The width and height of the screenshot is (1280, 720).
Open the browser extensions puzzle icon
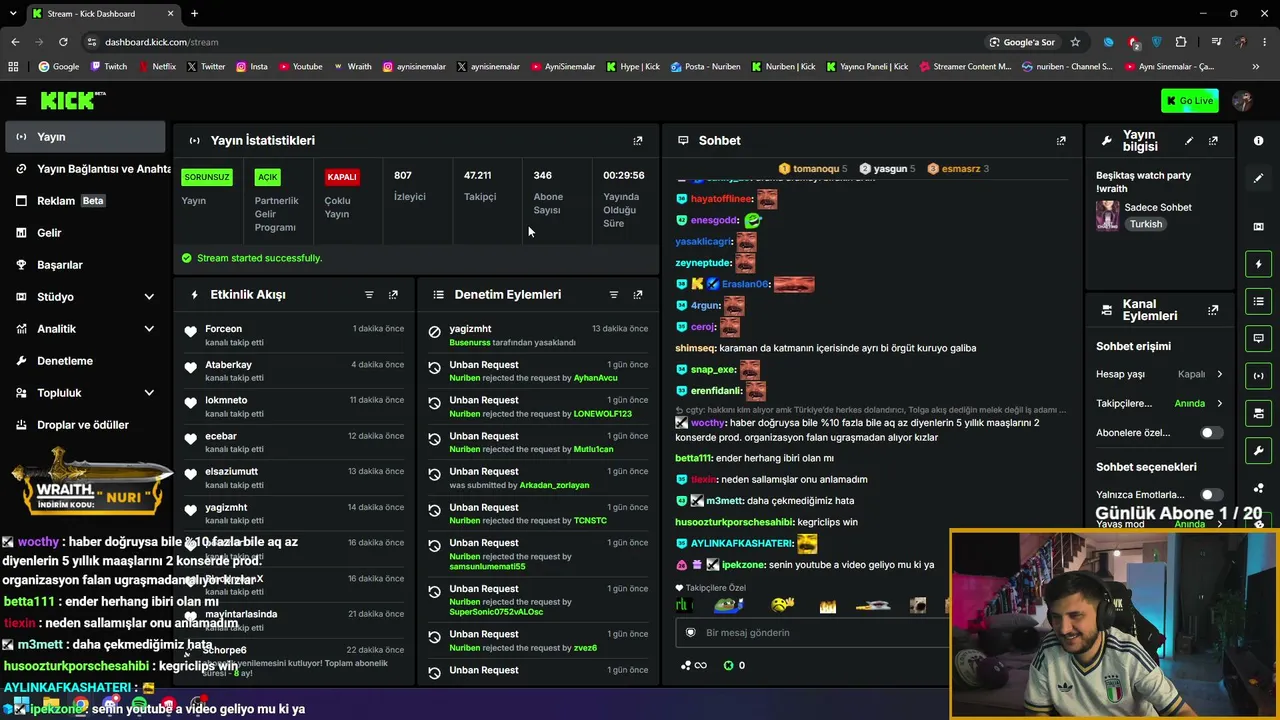[1181, 42]
